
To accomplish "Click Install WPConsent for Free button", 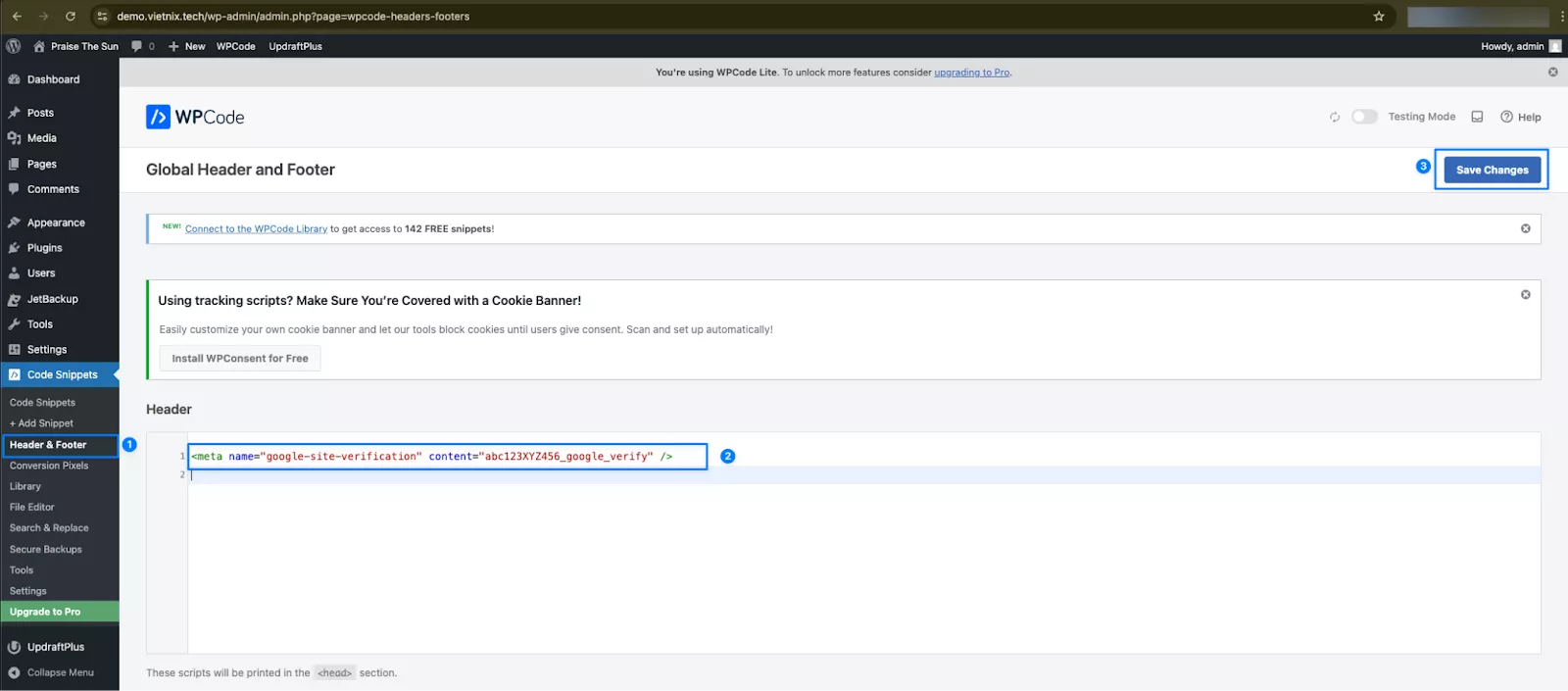I will coord(240,359).
